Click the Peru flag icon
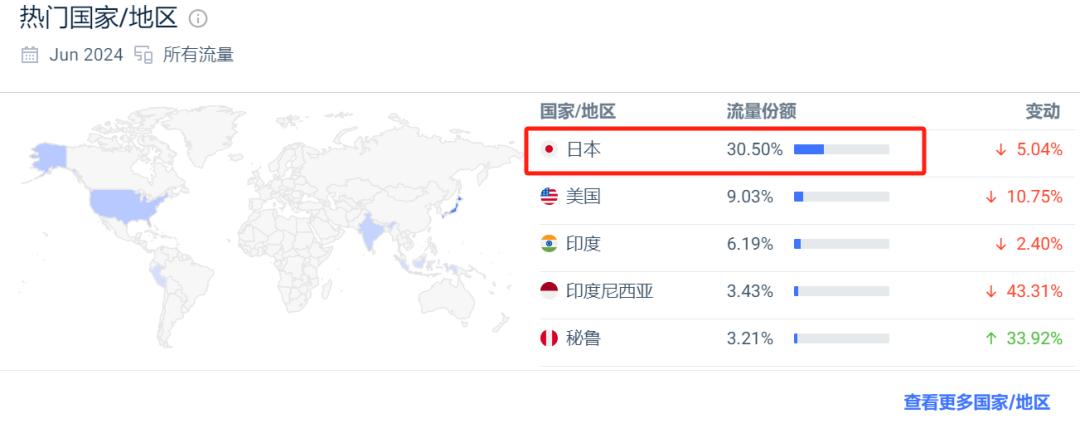 point(549,338)
